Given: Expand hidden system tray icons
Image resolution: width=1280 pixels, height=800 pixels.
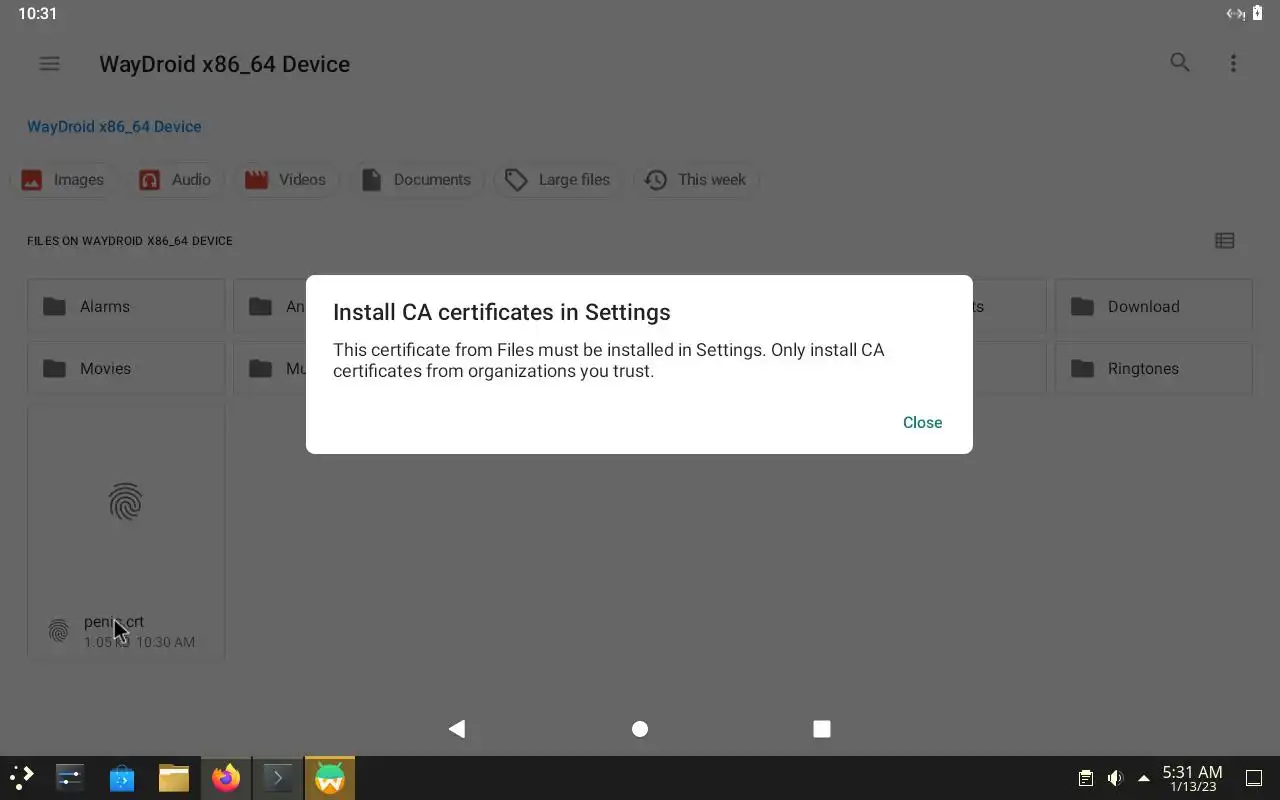Looking at the screenshot, I should (x=1144, y=778).
